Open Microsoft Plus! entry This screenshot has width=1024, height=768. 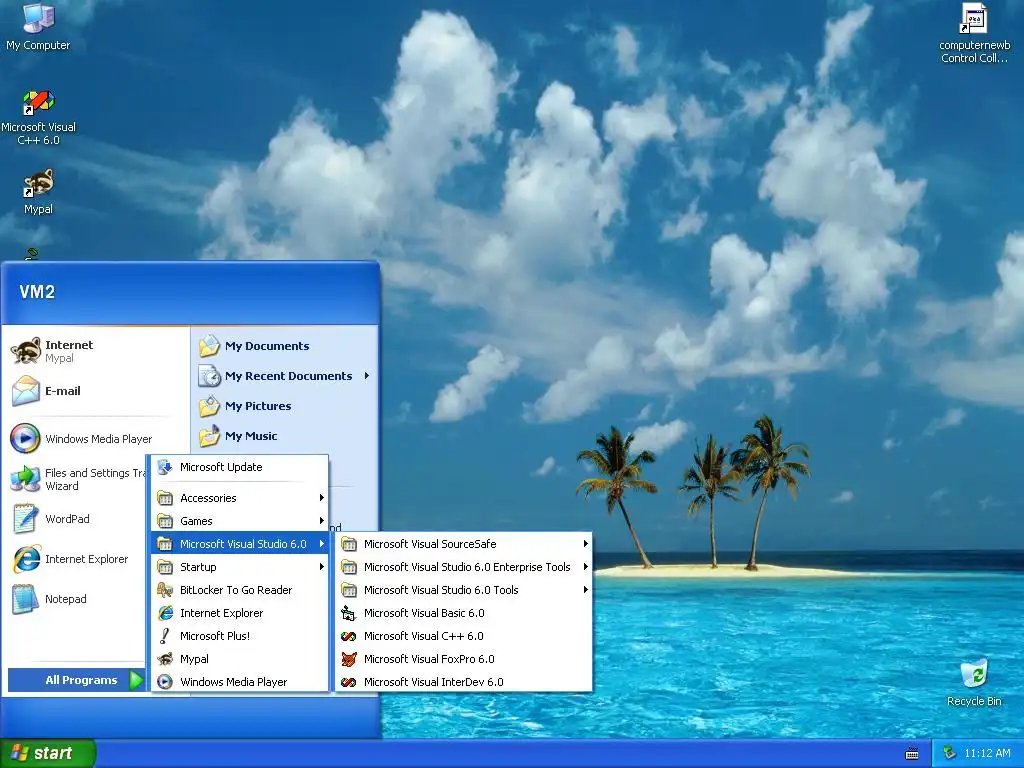[x=240, y=635]
